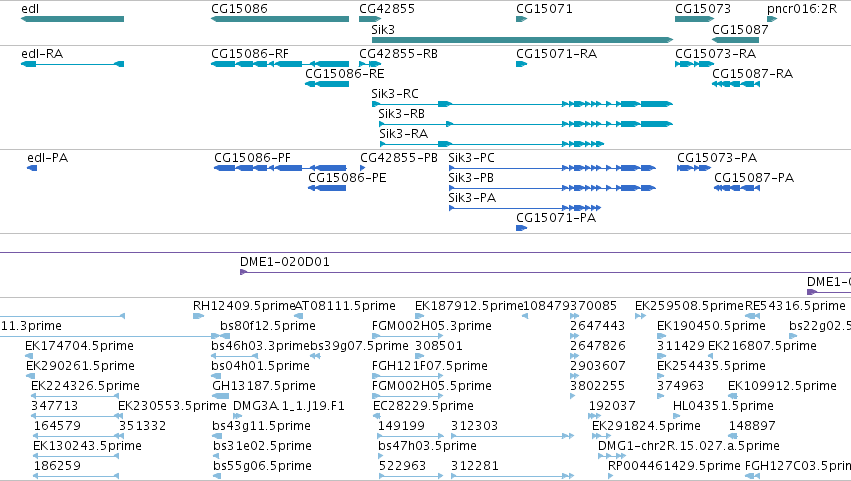Select the FGH121F07.5prime EST label
Image resolution: width=851 pixels, height=481 pixels.
click(x=429, y=366)
